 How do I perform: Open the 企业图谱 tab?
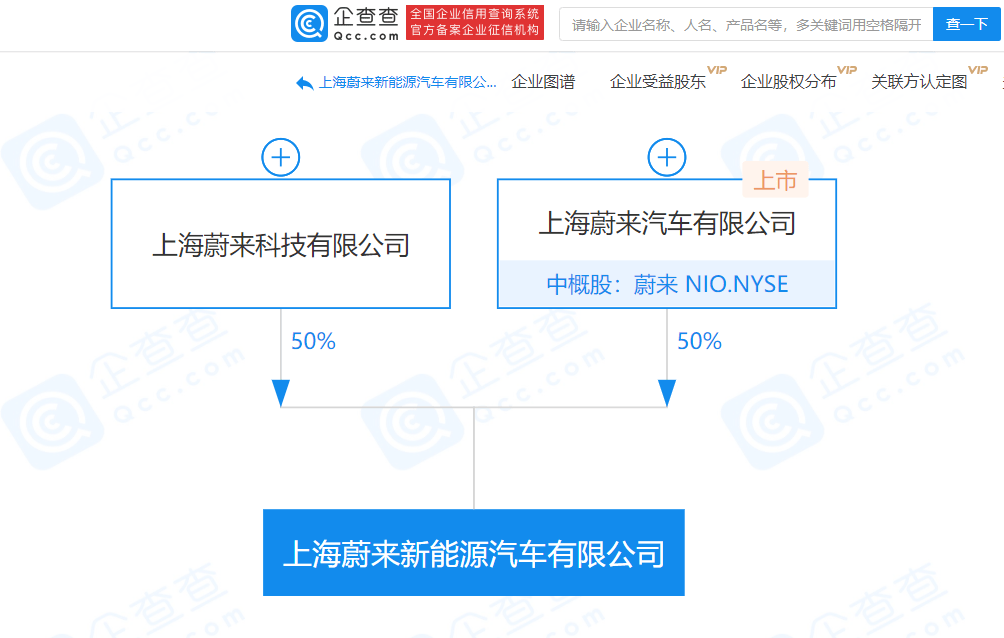543,82
